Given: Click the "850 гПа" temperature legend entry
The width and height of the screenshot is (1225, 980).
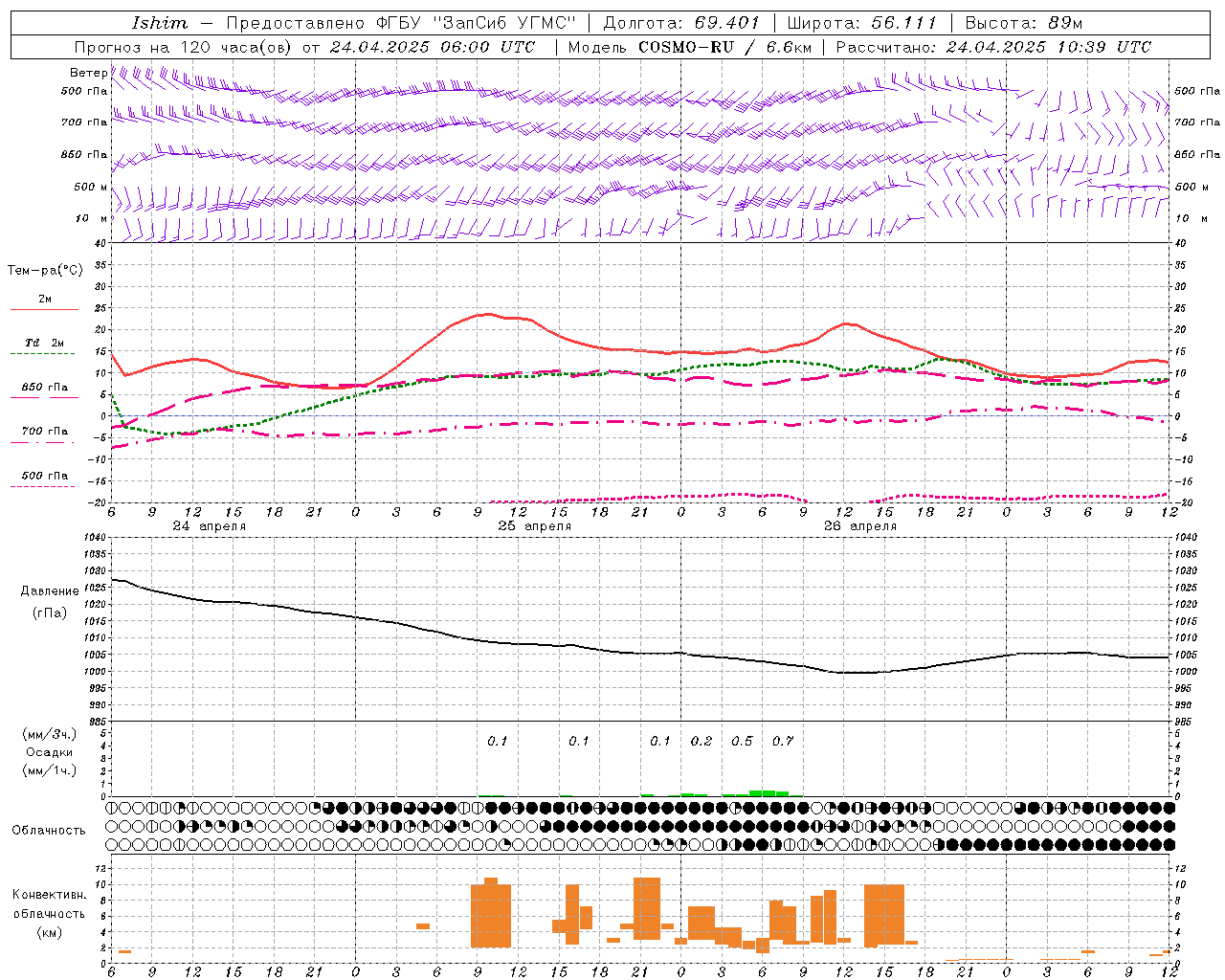Looking at the screenshot, I should (45, 388).
